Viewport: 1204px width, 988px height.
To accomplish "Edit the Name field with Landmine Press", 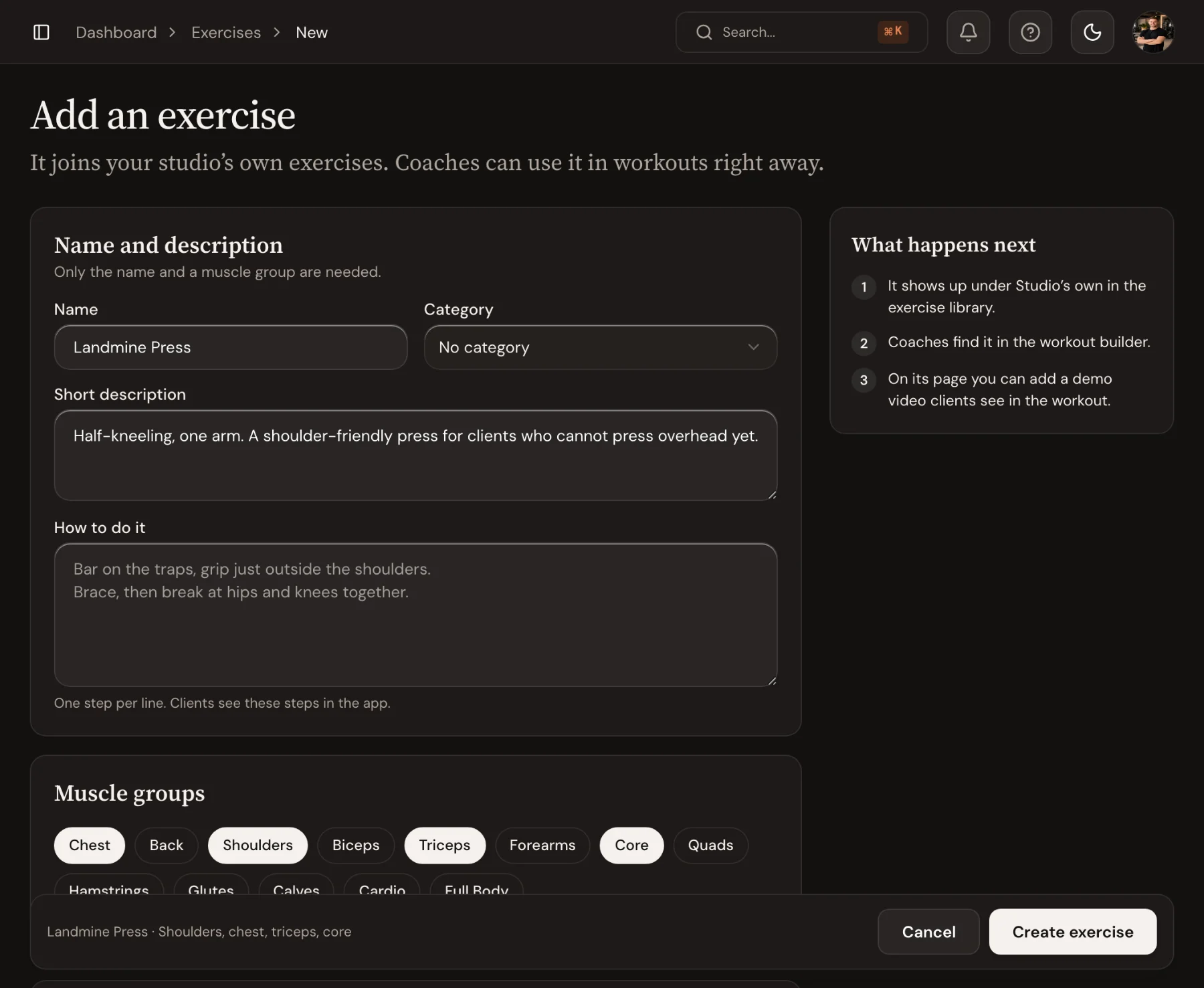I will (231, 347).
